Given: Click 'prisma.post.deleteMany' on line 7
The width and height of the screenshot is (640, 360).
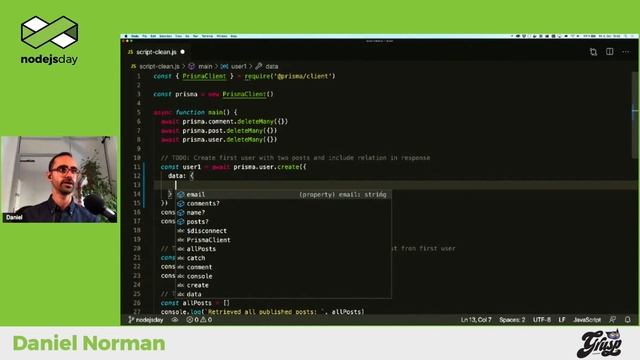Looking at the screenshot, I should click(x=222, y=131).
